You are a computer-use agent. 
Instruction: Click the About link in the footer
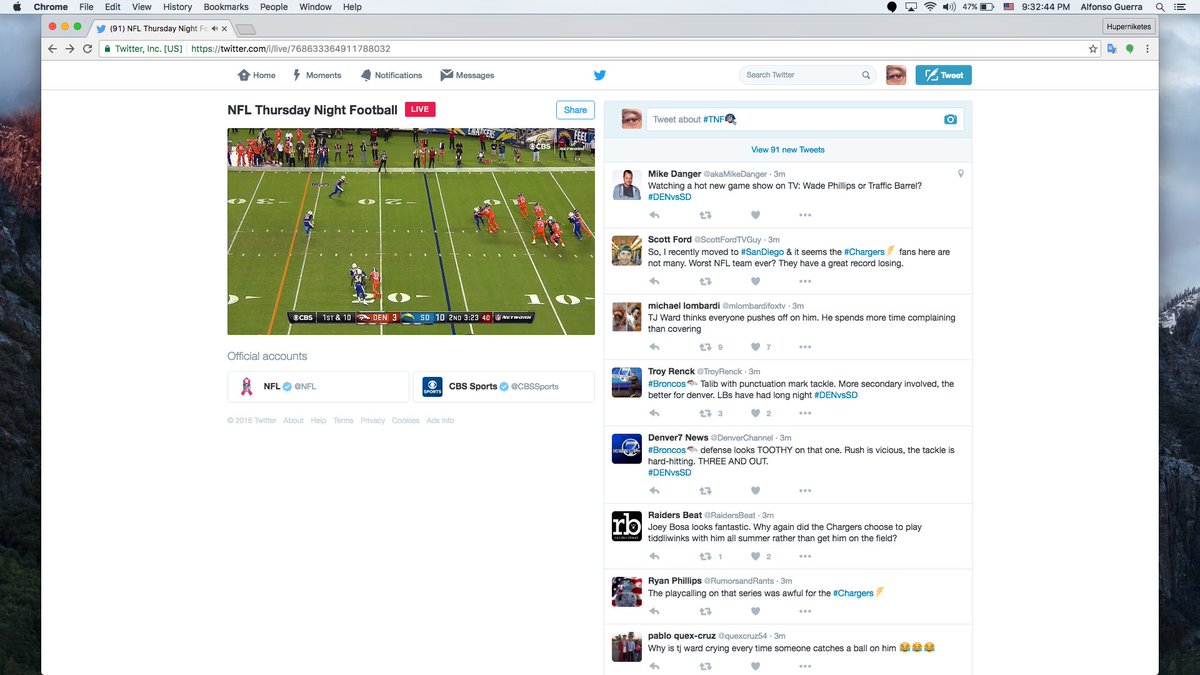tap(293, 421)
